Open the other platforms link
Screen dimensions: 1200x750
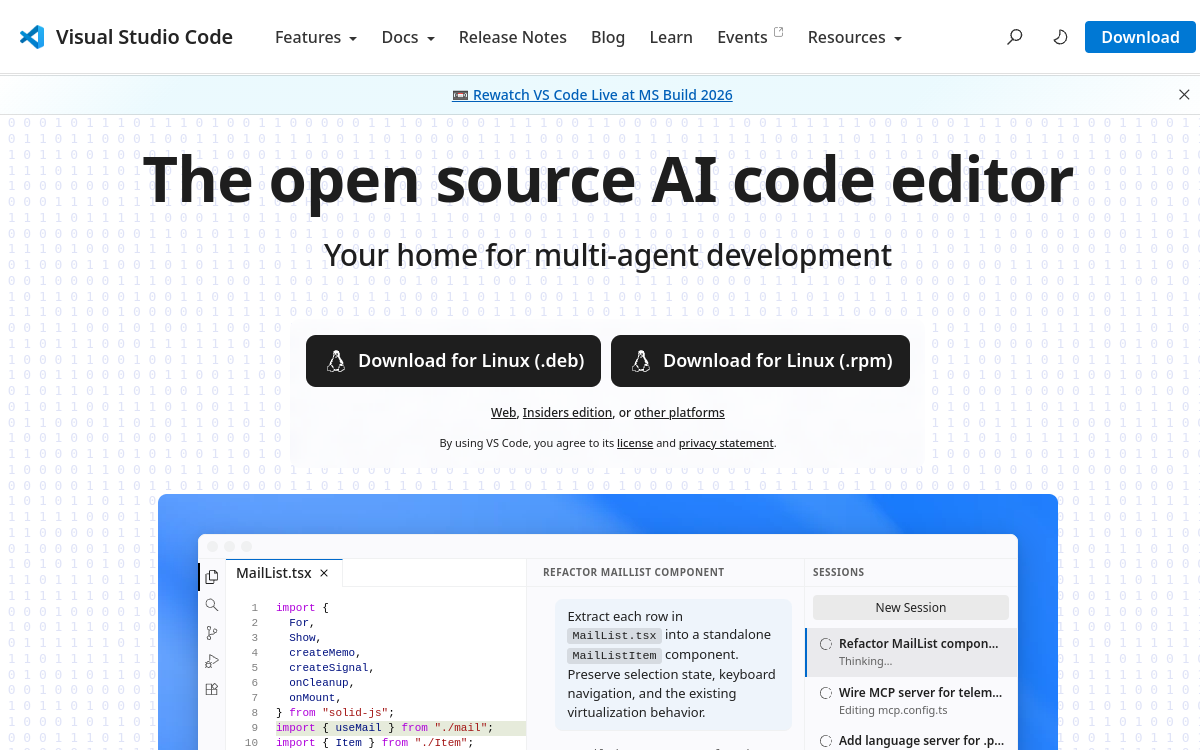click(679, 413)
